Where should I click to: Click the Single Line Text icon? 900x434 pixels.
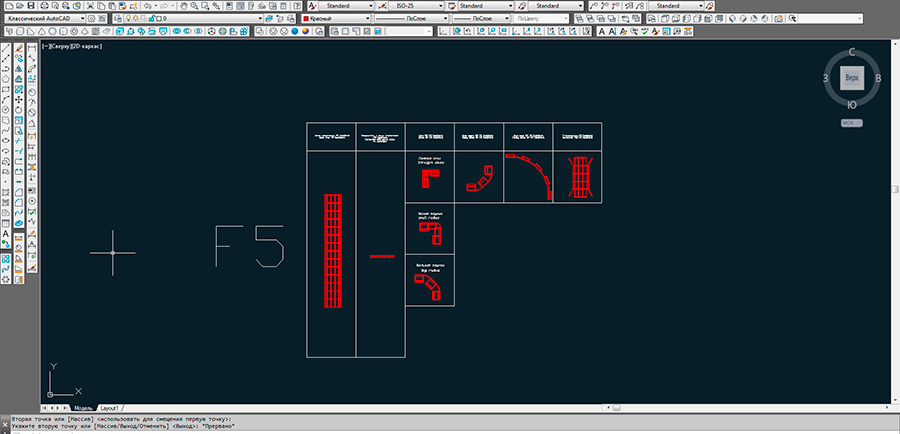click(x=612, y=32)
